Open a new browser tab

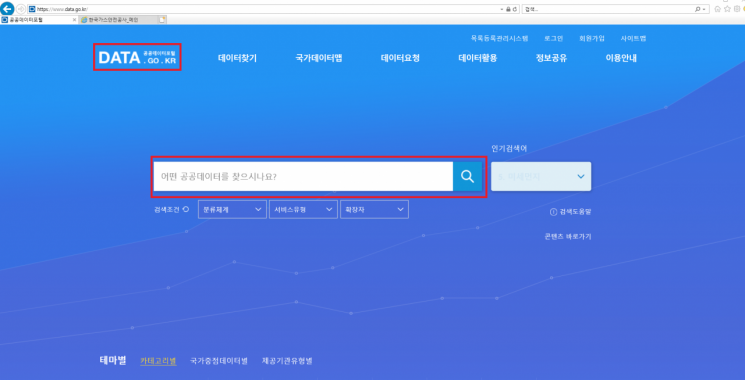162,20
